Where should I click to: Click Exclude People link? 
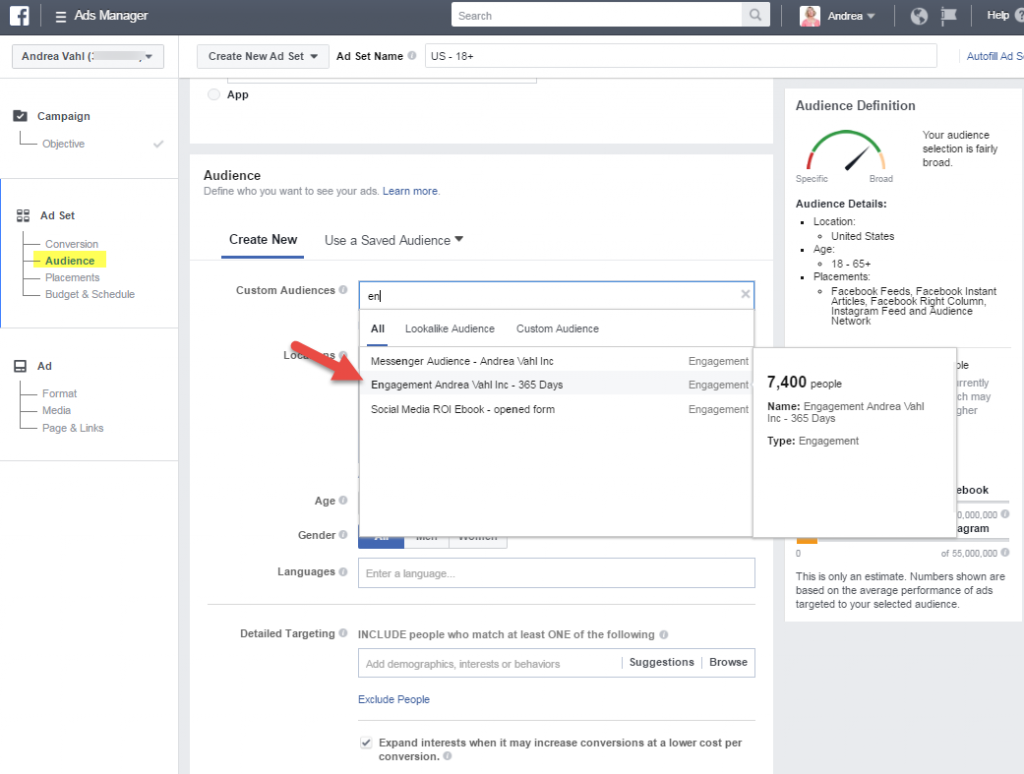pyautogui.click(x=394, y=699)
